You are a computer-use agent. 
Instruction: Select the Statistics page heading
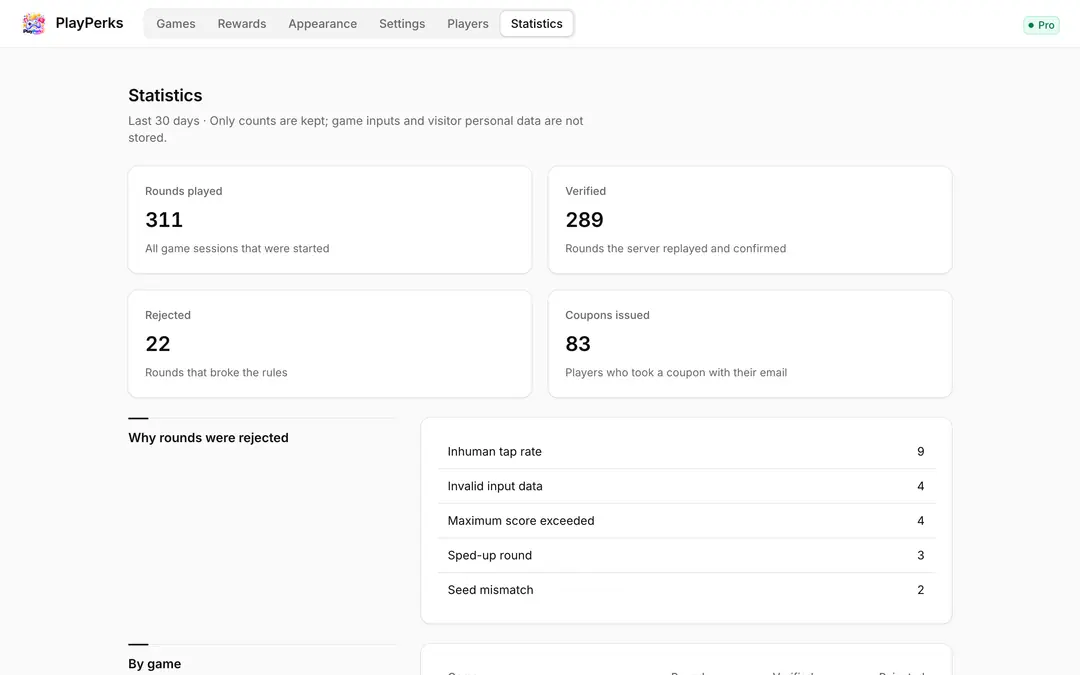pyautogui.click(x=165, y=95)
